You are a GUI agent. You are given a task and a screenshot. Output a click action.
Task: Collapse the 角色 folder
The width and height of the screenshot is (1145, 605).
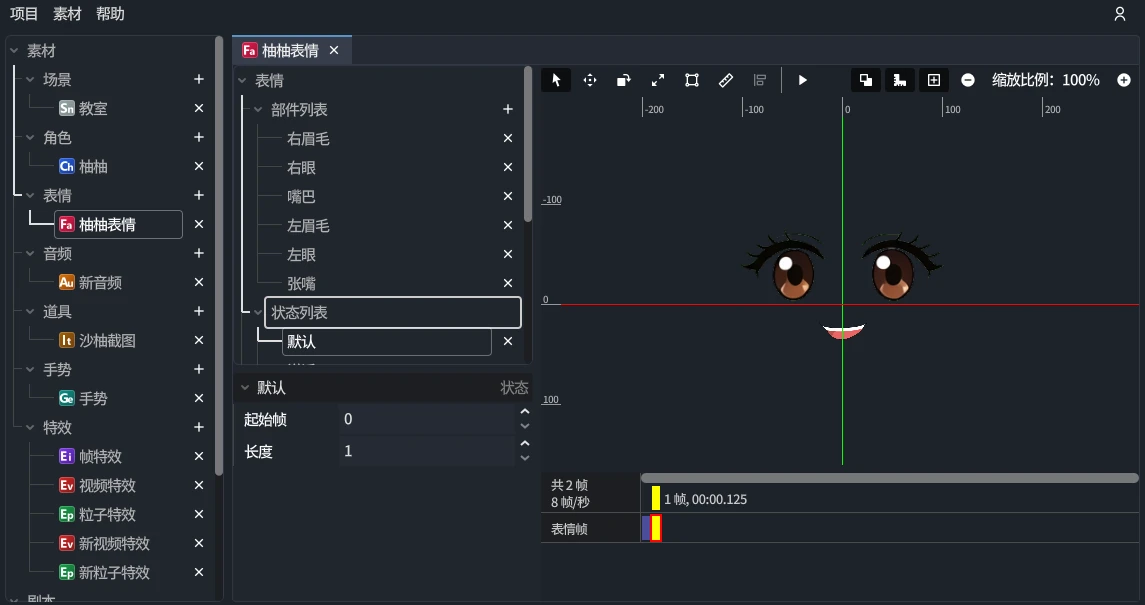(x=30, y=137)
